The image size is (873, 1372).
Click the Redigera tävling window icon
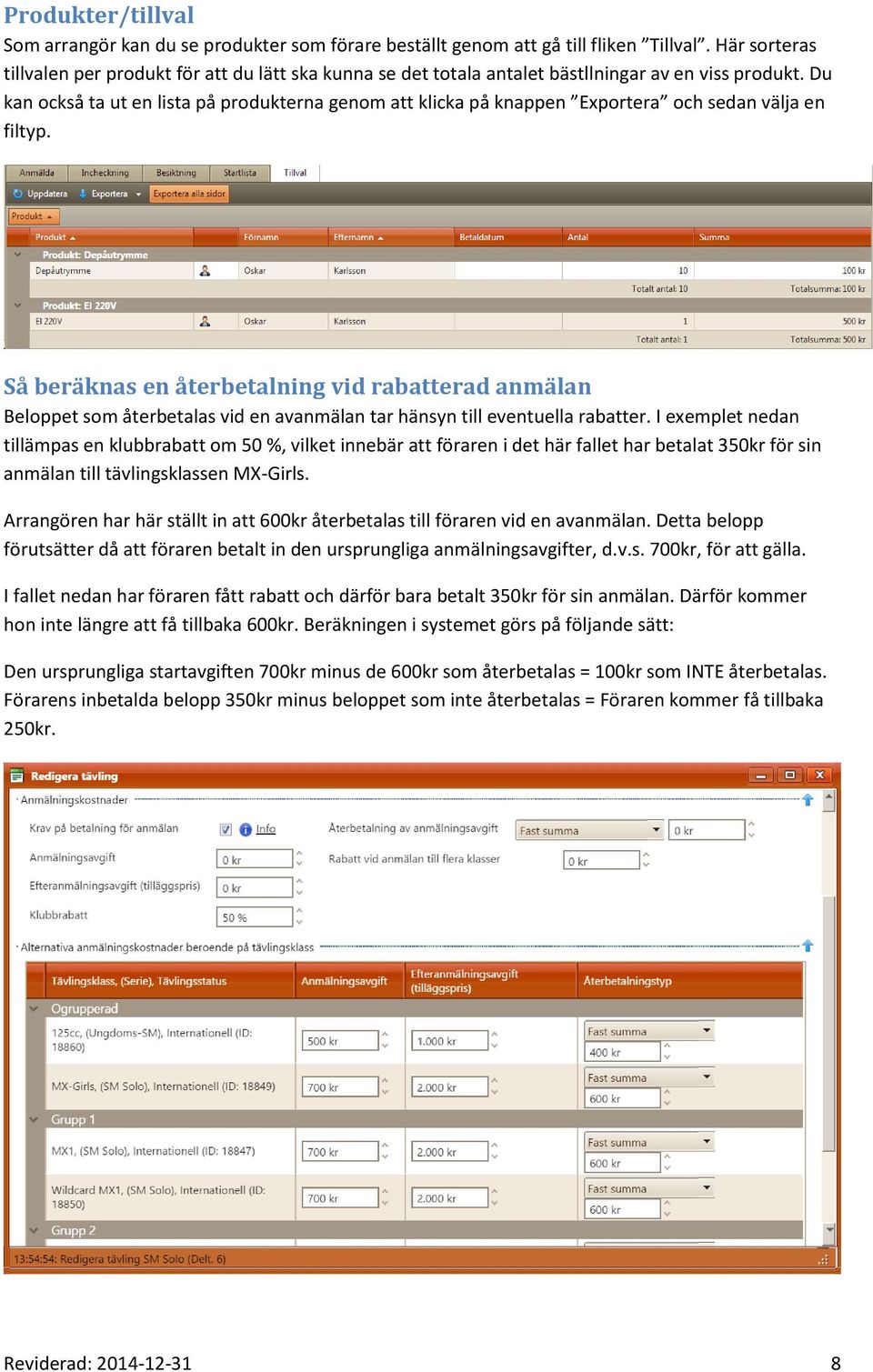(16, 776)
